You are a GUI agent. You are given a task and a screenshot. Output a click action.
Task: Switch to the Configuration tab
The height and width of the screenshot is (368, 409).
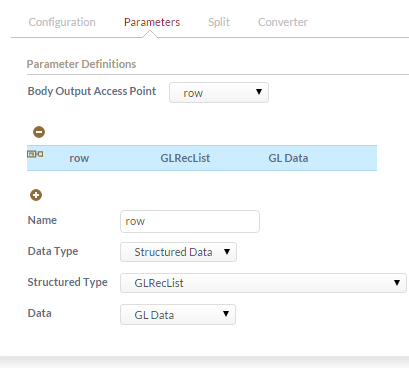(62, 22)
